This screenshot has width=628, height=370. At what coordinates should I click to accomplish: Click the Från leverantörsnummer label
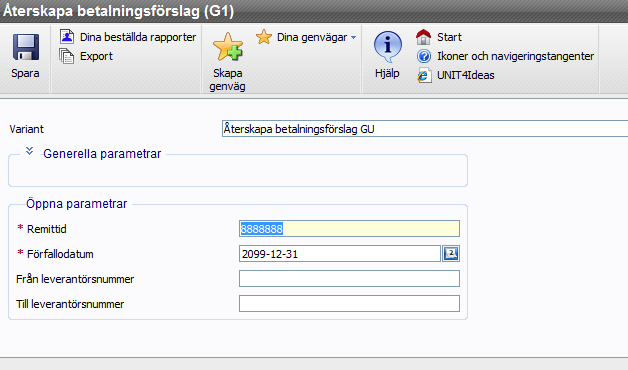click(75, 279)
